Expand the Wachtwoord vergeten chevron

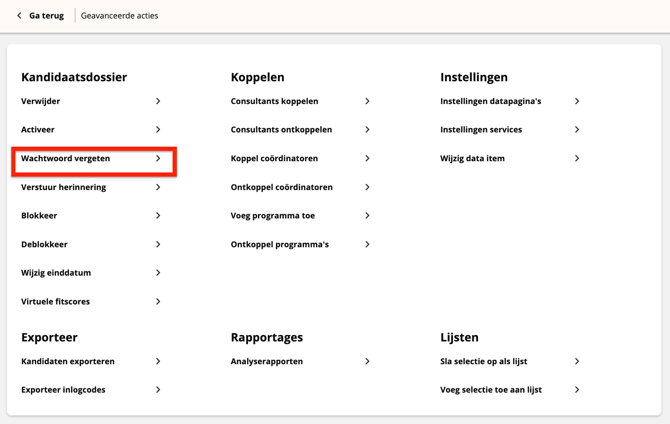click(x=158, y=158)
